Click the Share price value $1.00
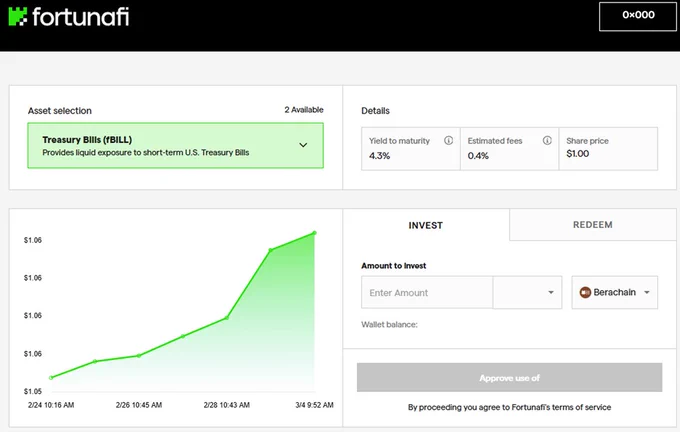Image resolution: width=680 pixels, height=432 pixels. click(577, 154)
